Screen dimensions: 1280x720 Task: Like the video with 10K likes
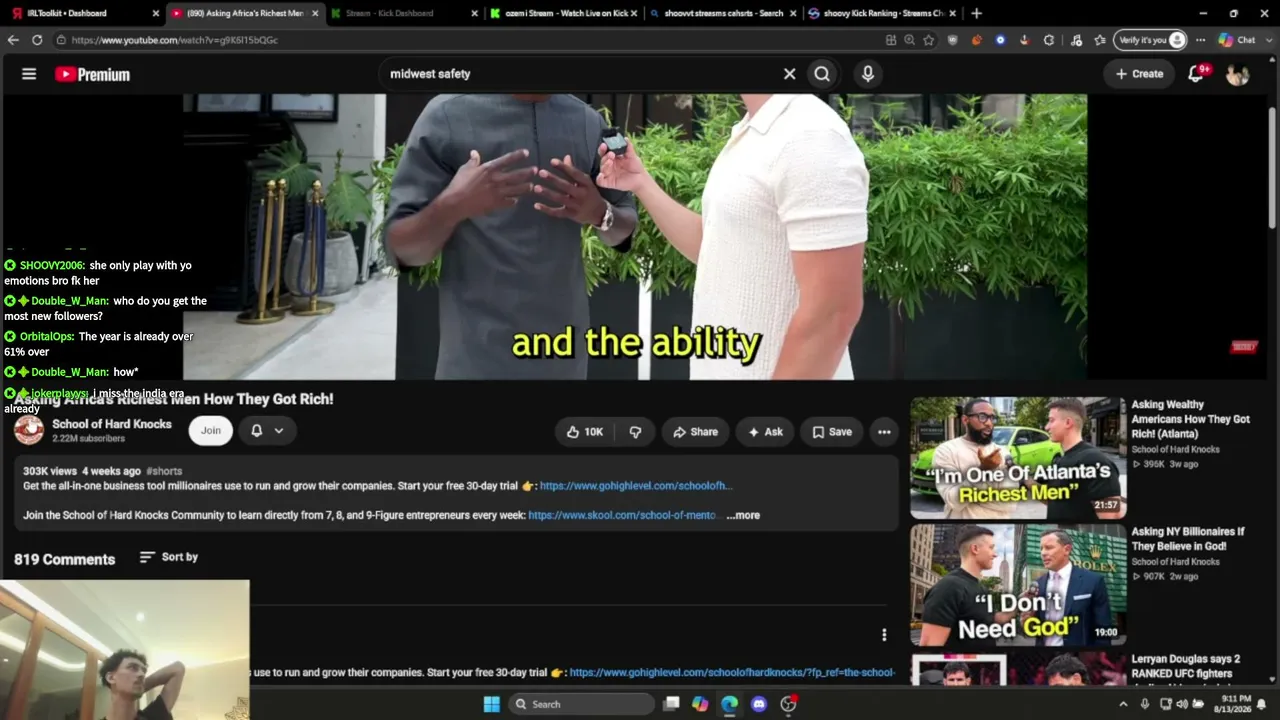click(x=585, y=432)
